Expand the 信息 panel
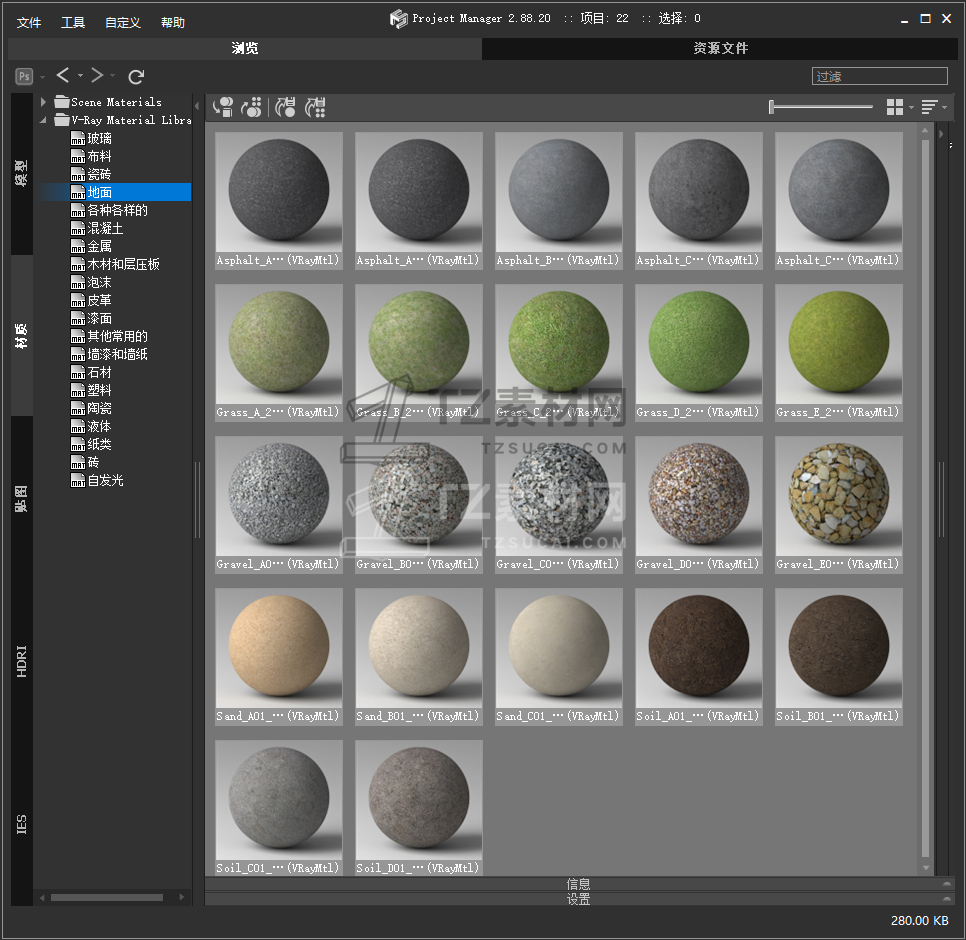The image size is (966, 940). [578, 884]
